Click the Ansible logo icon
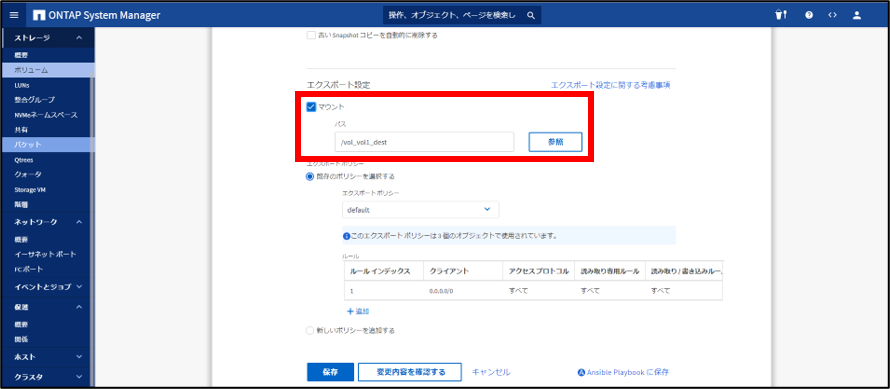 click(x=581, y=373)
